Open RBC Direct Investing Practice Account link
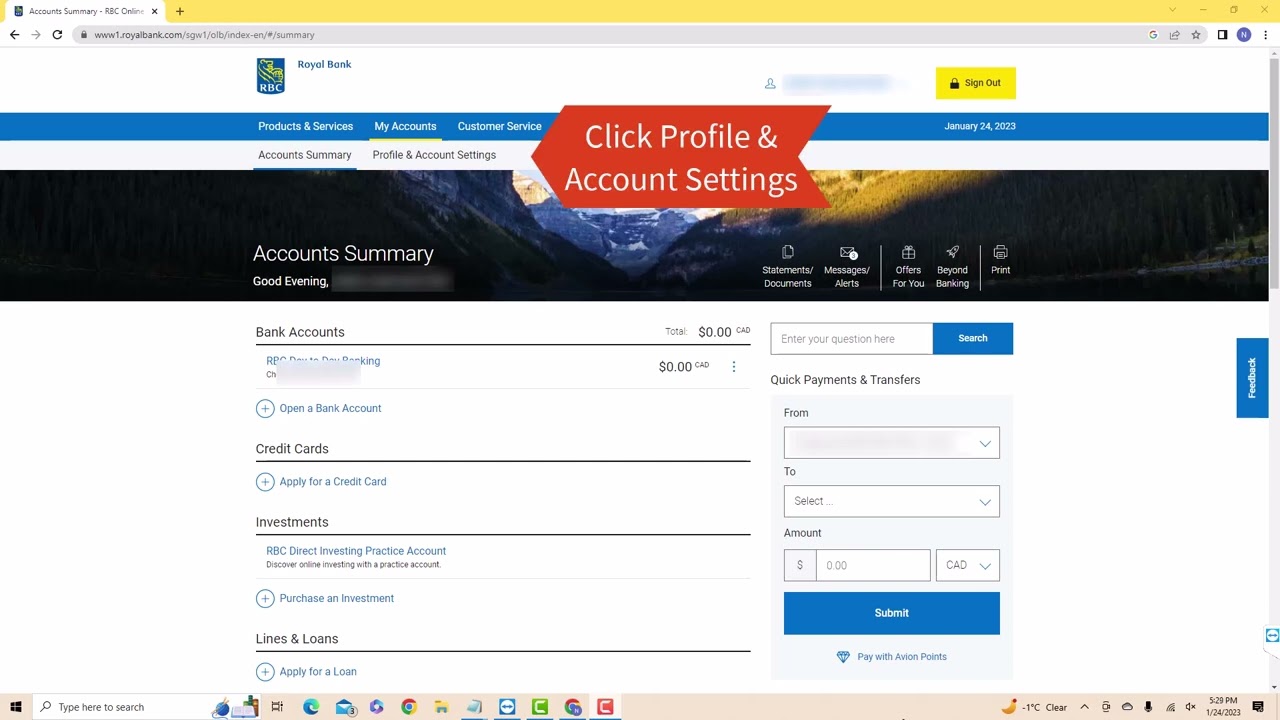The width and height of the screenshot is (1280, 720). (356, 551)
